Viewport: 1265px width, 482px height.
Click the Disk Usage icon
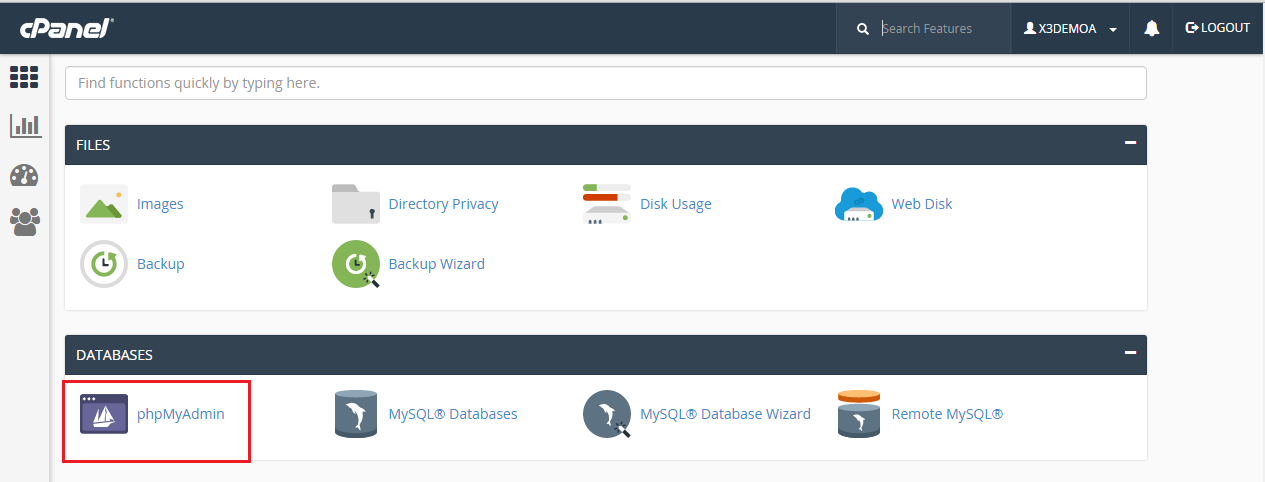607,204
